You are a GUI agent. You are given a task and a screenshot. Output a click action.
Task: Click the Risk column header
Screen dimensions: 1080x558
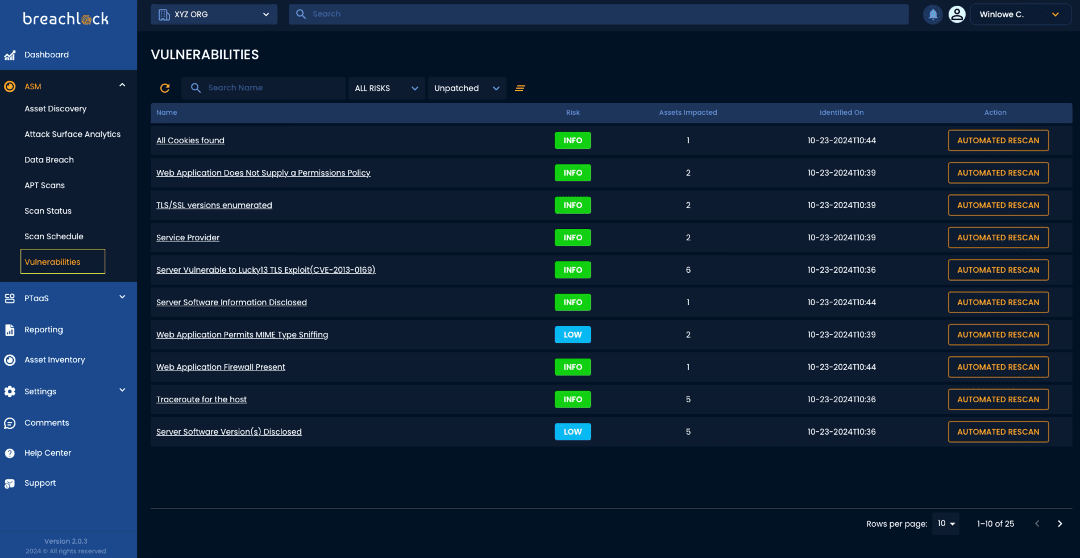[573, 113]
